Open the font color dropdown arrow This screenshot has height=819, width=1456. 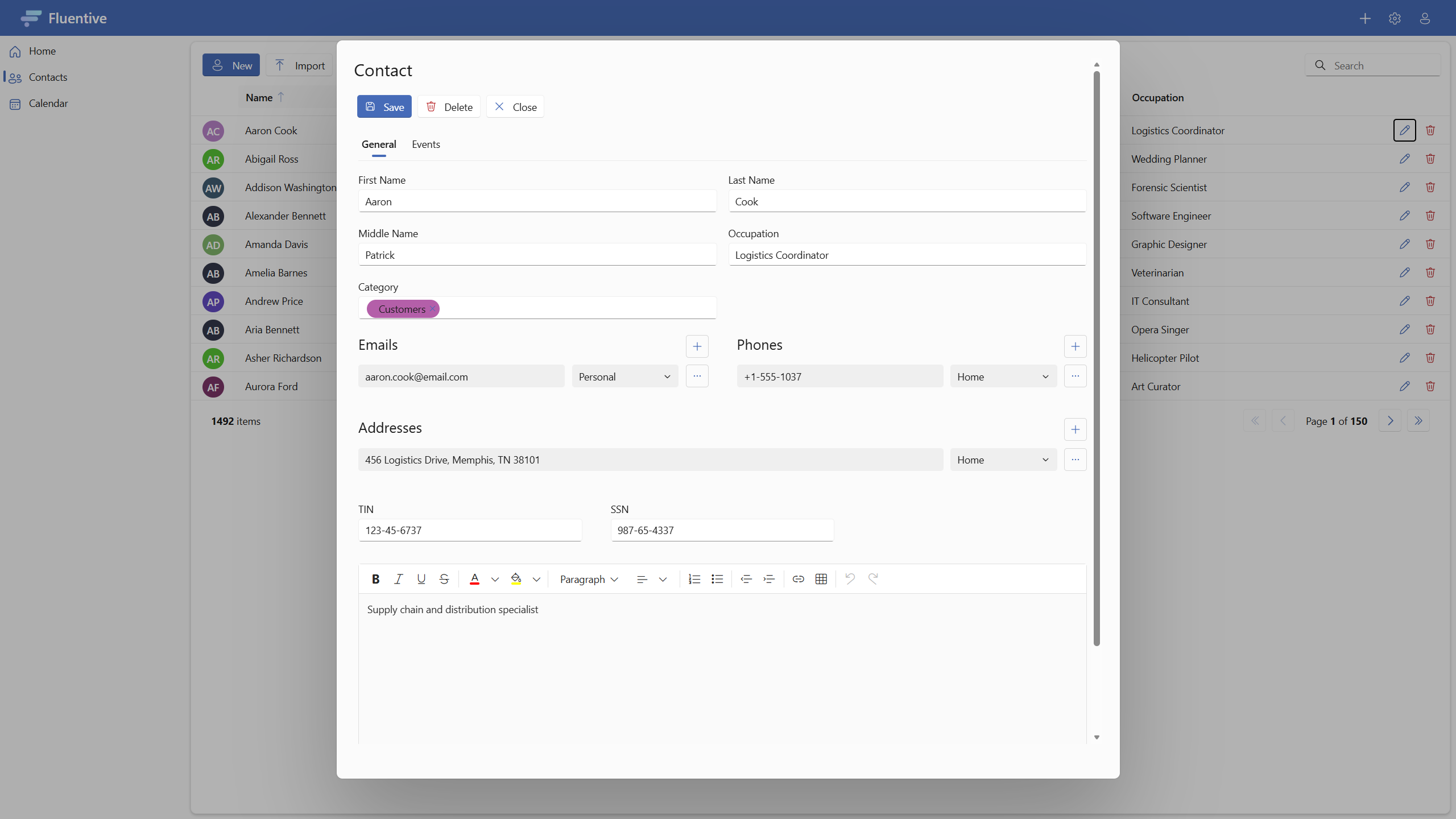tap(495, 579)
